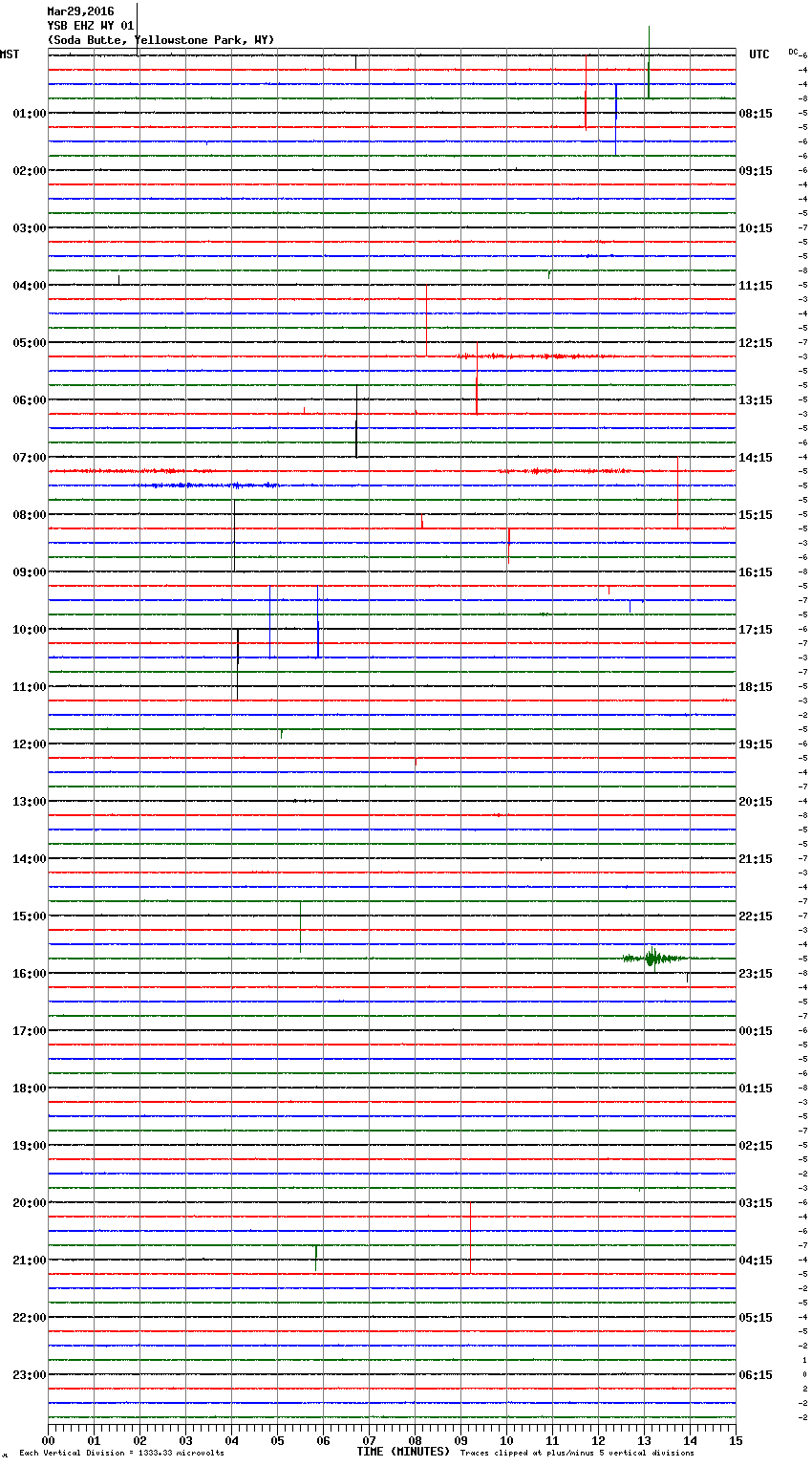Click minute '15' tick label on the time axis
Screen dimensions: 812x1466
734,1440
